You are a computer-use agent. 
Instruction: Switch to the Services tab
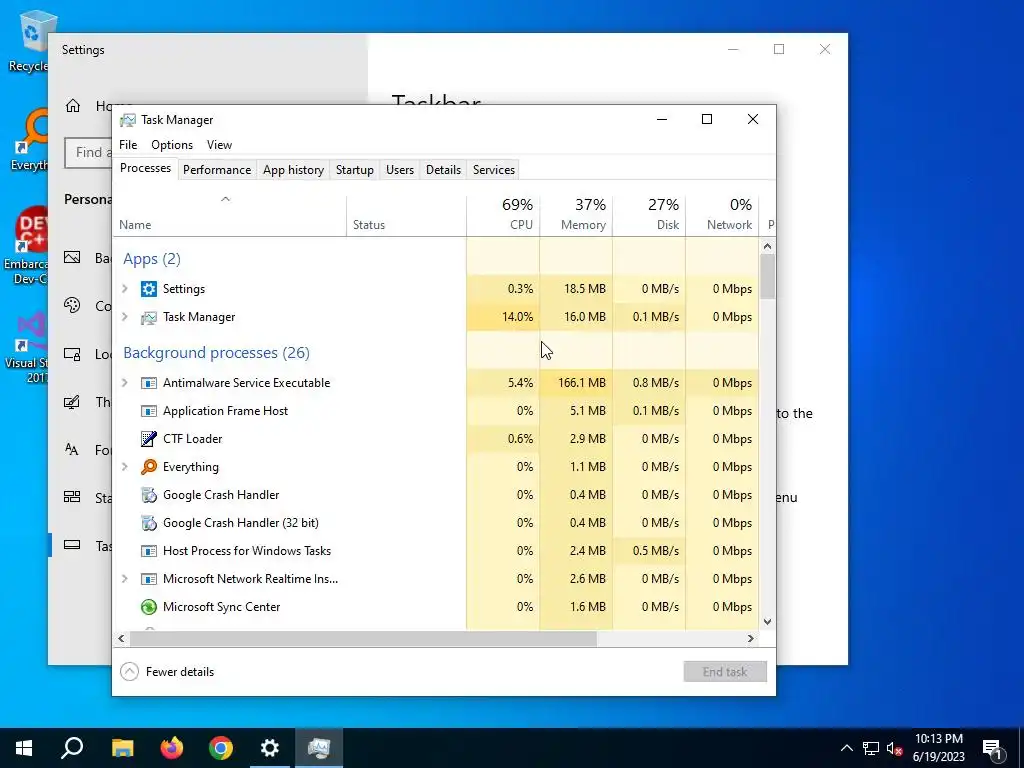click(x=494, y=170)
